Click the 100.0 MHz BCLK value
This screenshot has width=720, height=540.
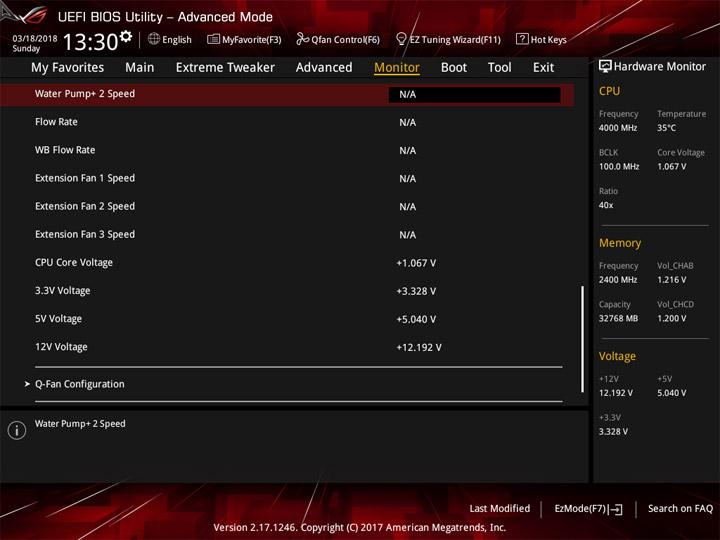pos(619,166)
